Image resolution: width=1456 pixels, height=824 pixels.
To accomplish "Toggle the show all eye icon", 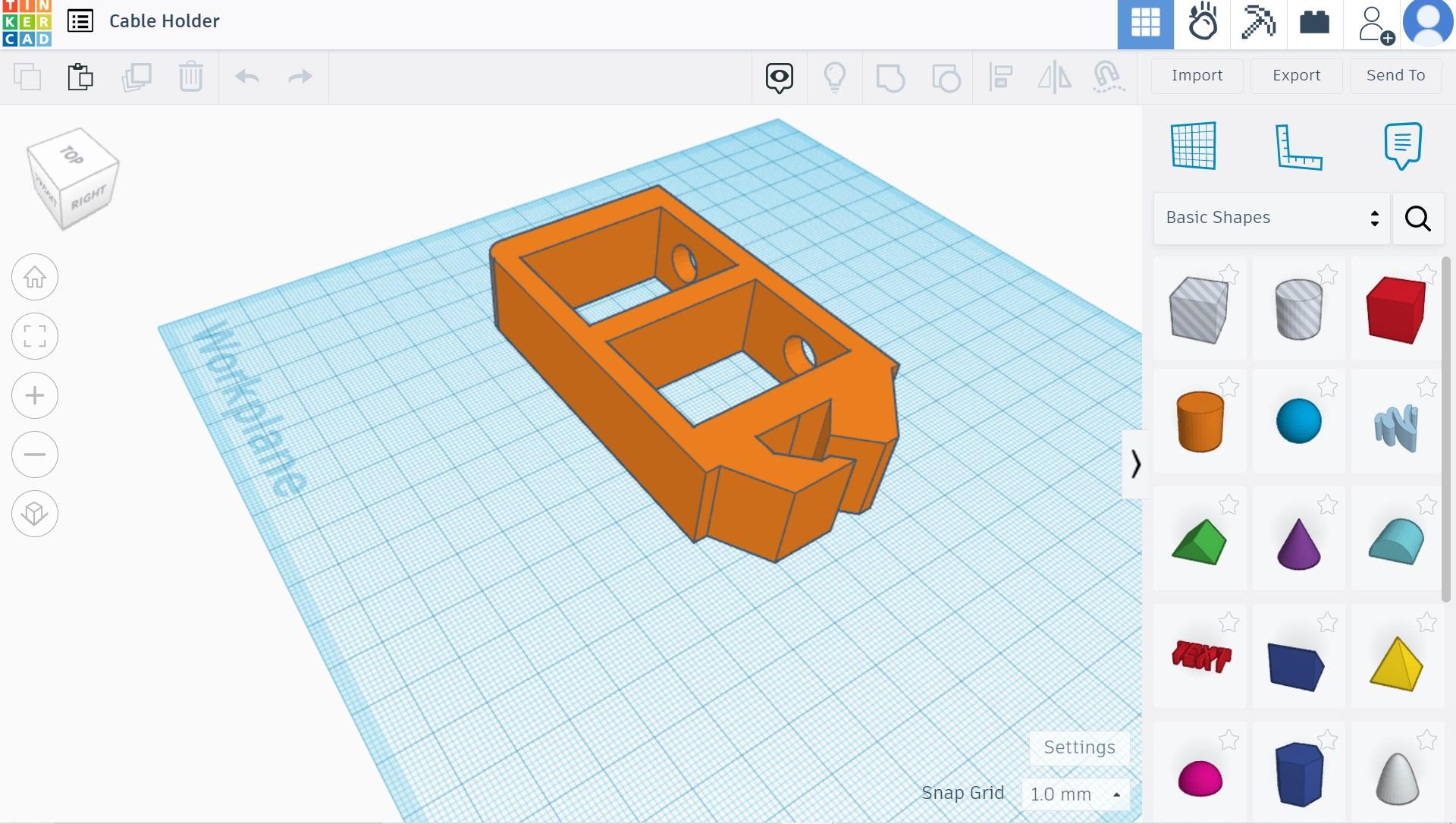I will click(780, 77).
